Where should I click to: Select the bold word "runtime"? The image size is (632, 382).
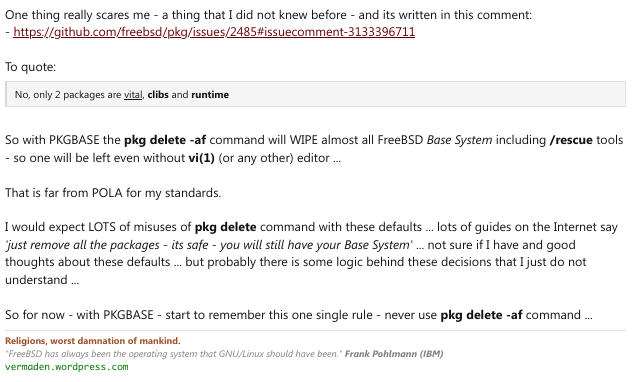(210, 95)
